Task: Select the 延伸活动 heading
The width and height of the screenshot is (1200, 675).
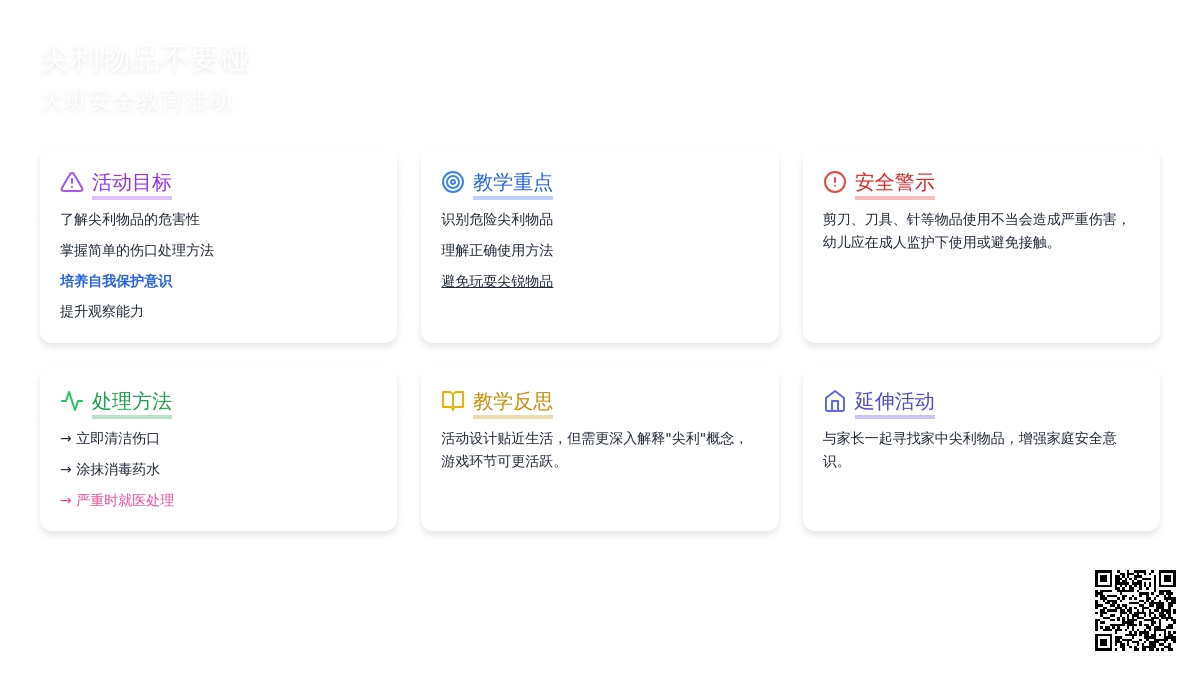Action: [895, 401]
